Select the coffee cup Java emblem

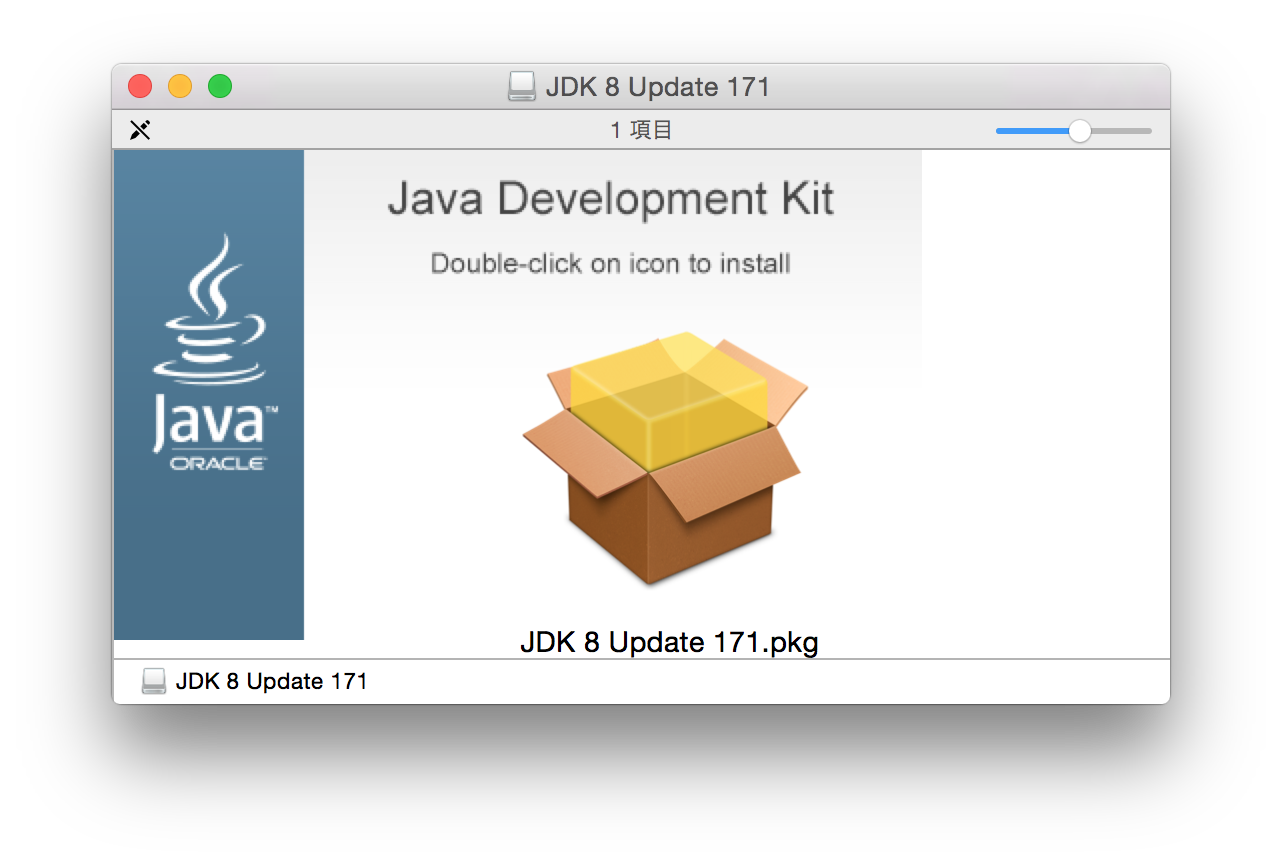tap(212, 320)
